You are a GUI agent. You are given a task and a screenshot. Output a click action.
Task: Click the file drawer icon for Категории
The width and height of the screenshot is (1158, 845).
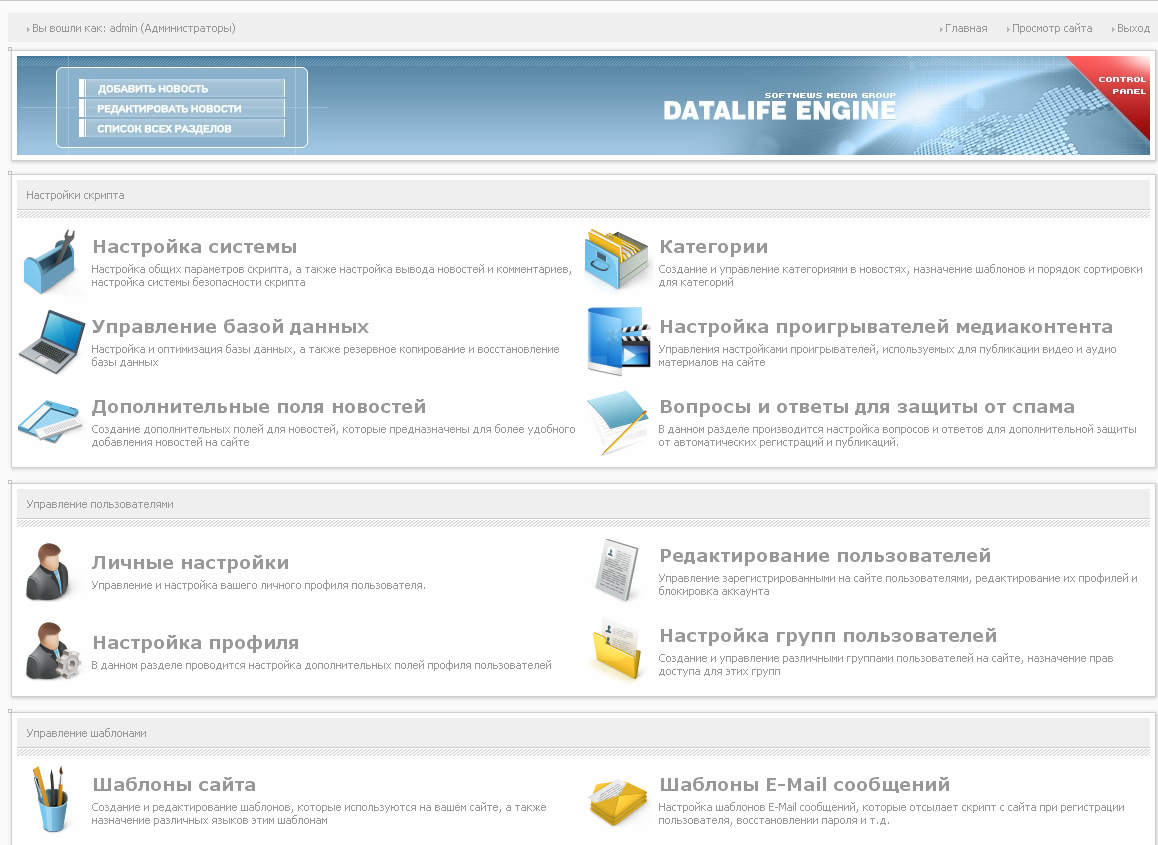617,259
